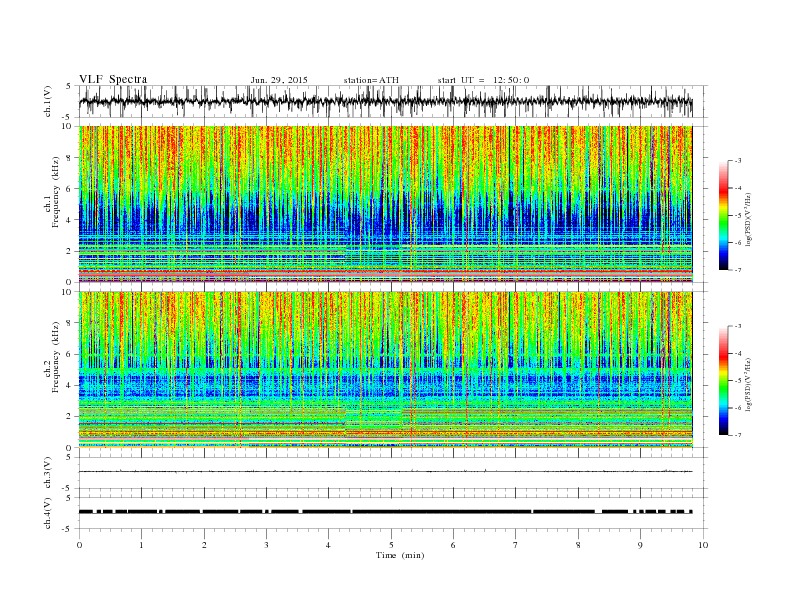This screenshot has width=792, height=612.
Task: Click the "4" kHz tick on ch.2 spectrogram
Action: tap(70, 386)
